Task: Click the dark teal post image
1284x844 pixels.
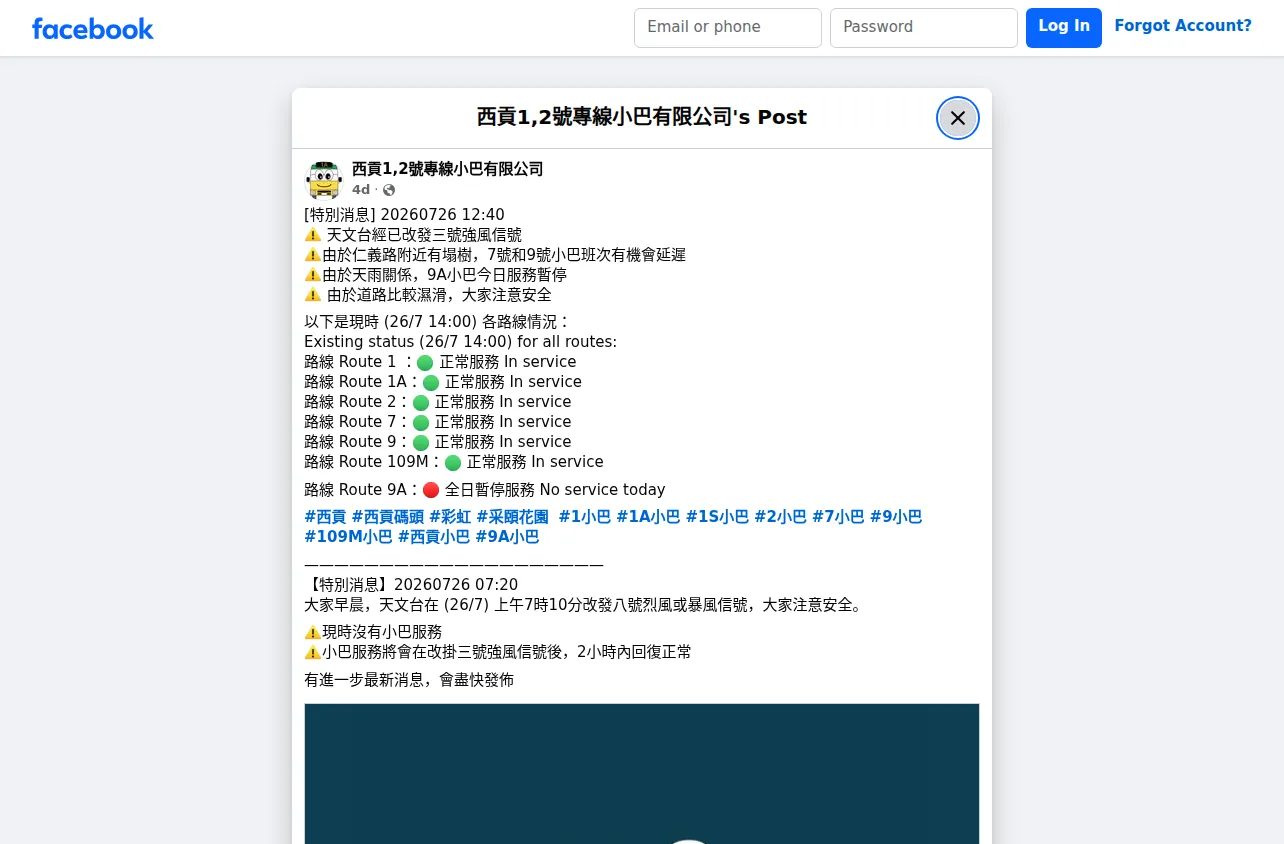Action: coord(642,774)
